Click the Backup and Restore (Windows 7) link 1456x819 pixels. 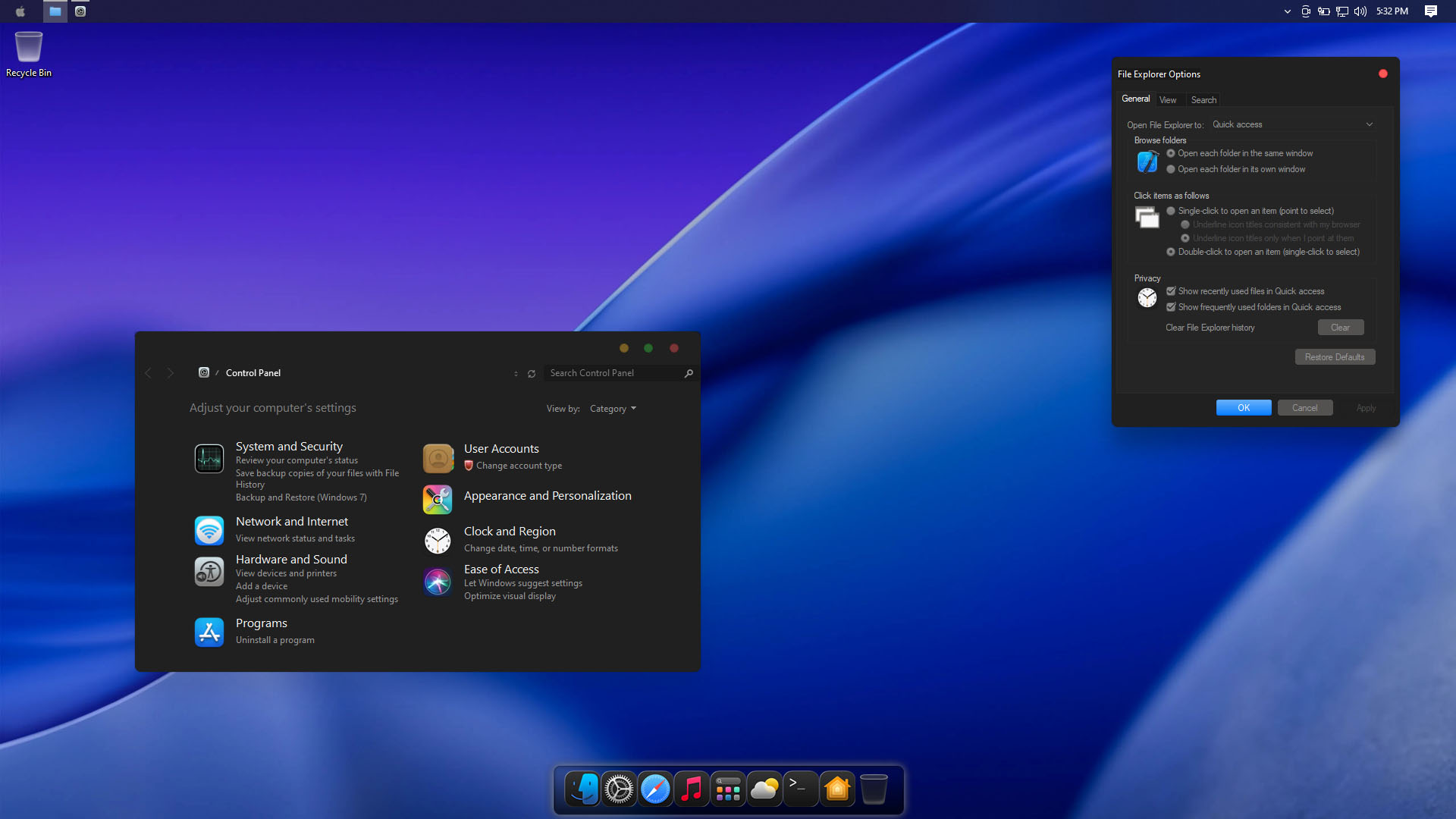click(x=301, y=497)
